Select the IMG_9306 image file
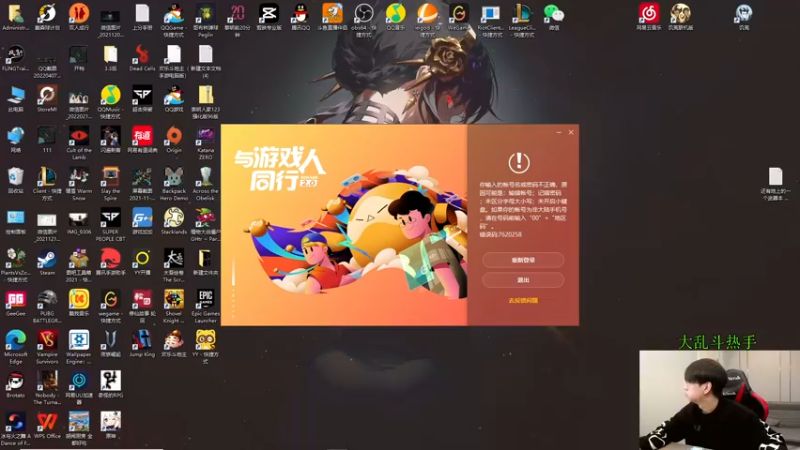This screenshot has height=450, width=800. pos(79,221)
